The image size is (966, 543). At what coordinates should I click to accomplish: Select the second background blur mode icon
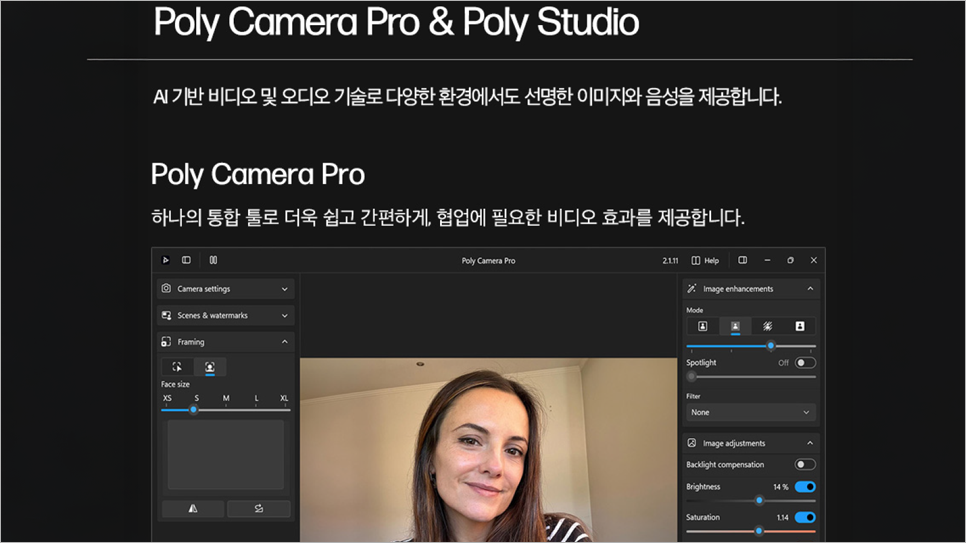click(x=735, y=326)
